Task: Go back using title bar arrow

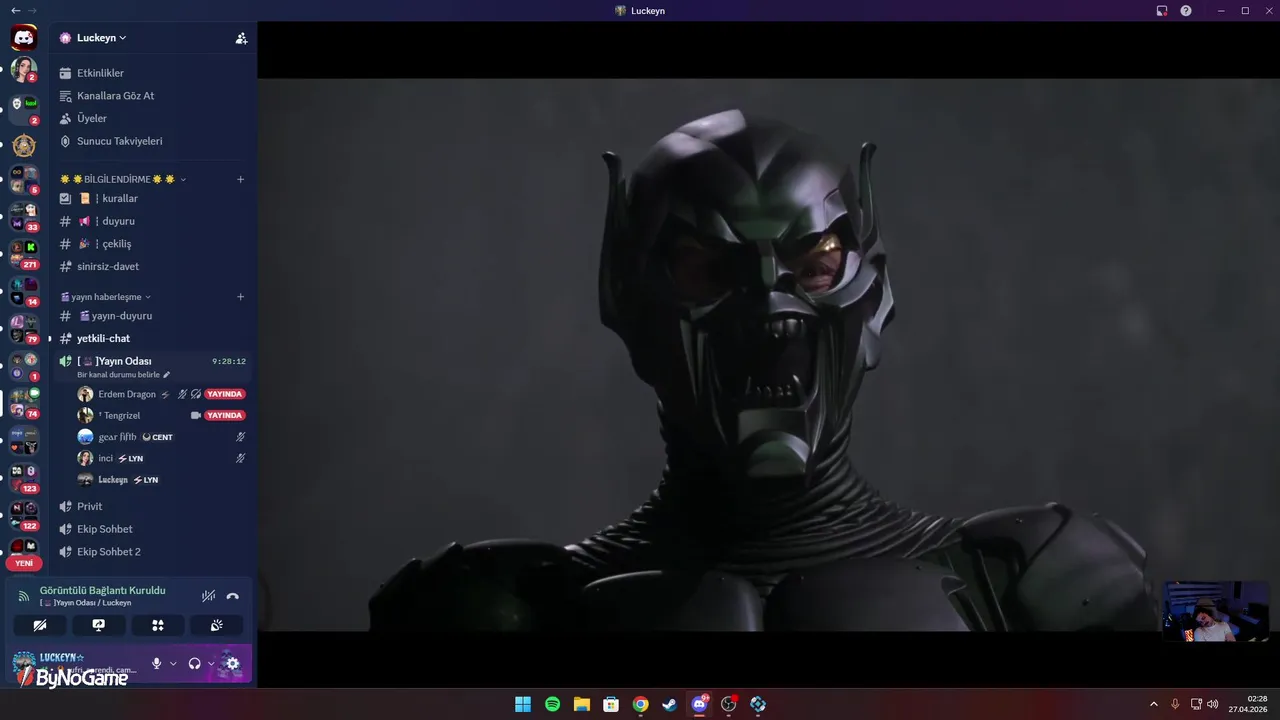Action: (x=14, y=11)
